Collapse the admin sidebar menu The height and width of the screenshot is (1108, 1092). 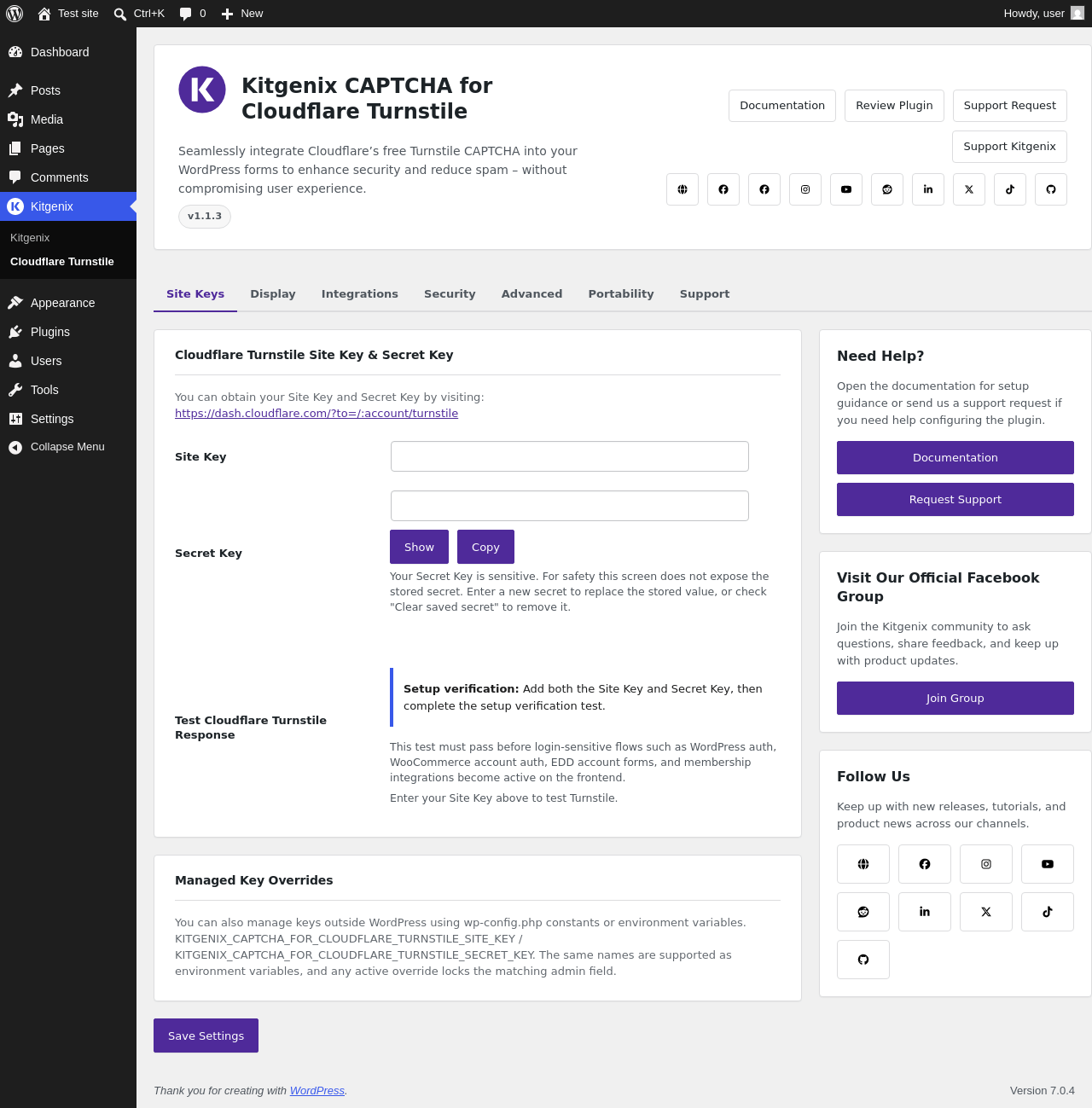68,447
